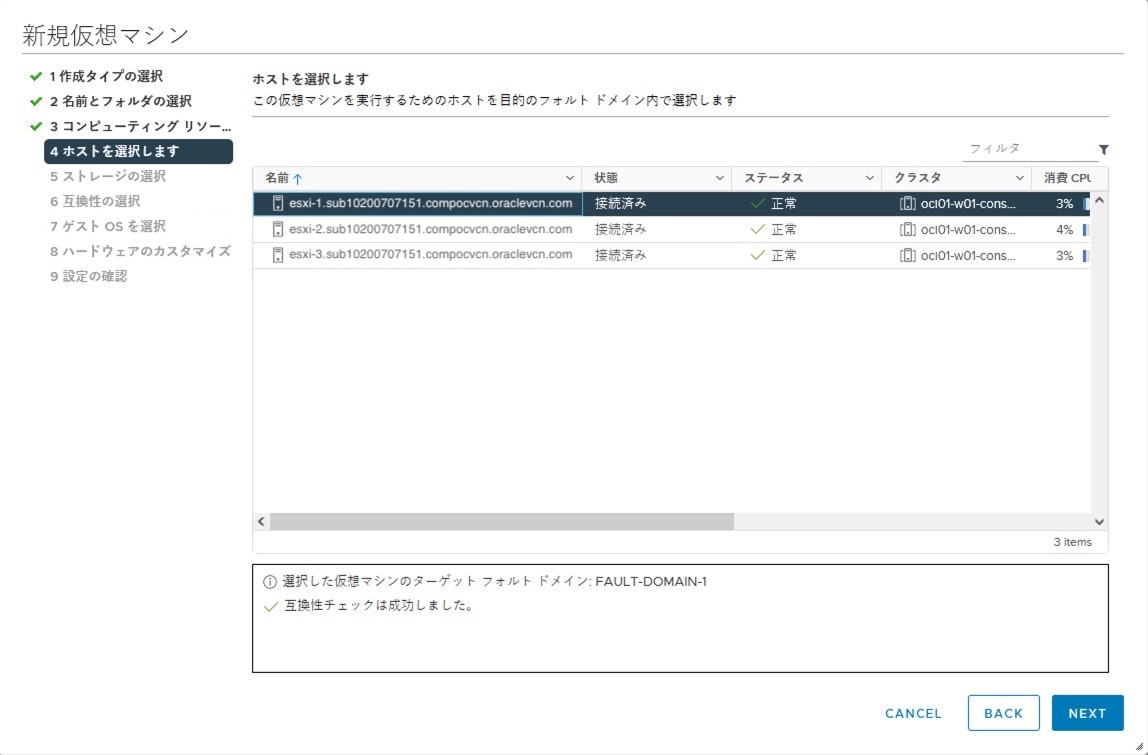This screenshot has width=1148, height=755.
Task: Click 接続済み cell in esxi-3 row
Action: [x=621, y=255]
